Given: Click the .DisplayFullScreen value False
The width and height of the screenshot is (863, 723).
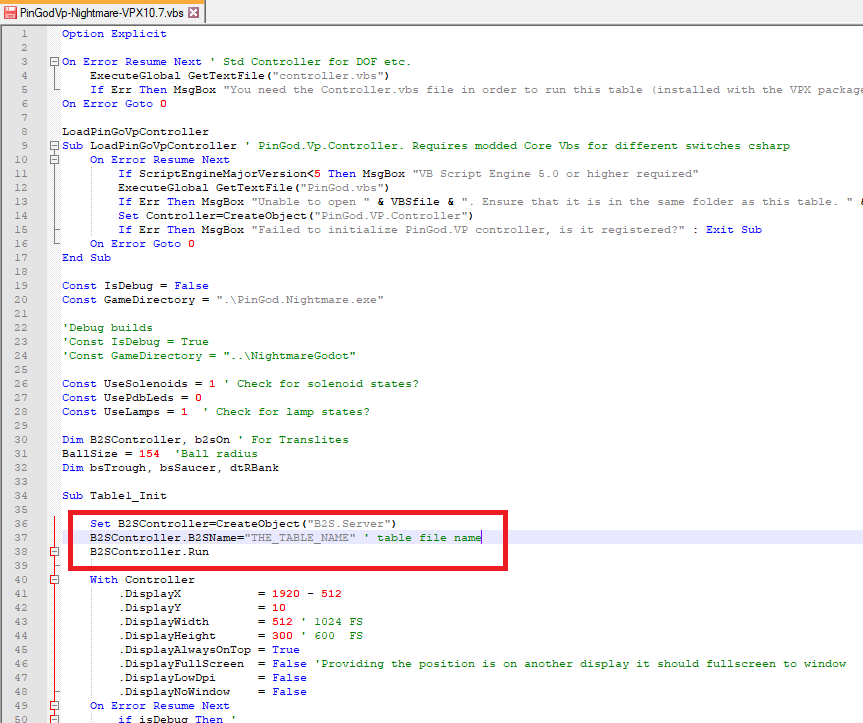Looking at the screenshot, I should (290, 664).
